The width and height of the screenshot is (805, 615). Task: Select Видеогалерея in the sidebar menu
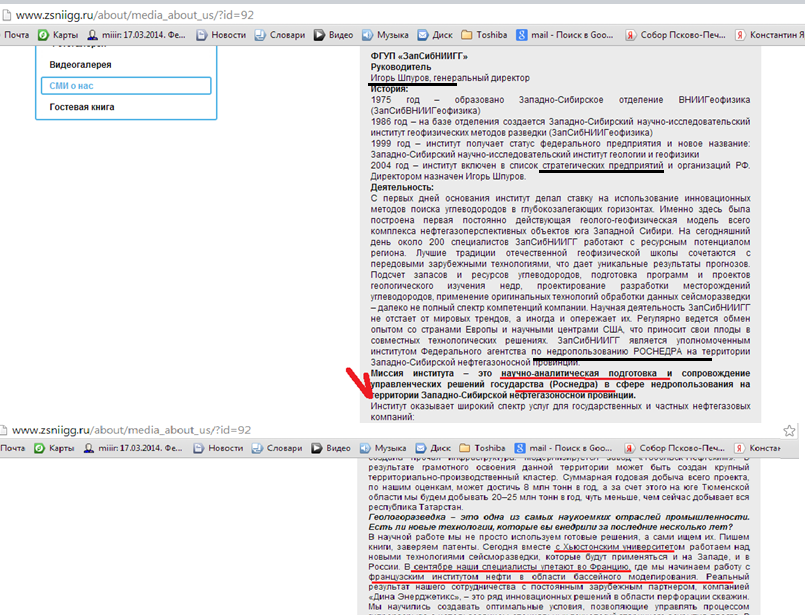(80, 65)
